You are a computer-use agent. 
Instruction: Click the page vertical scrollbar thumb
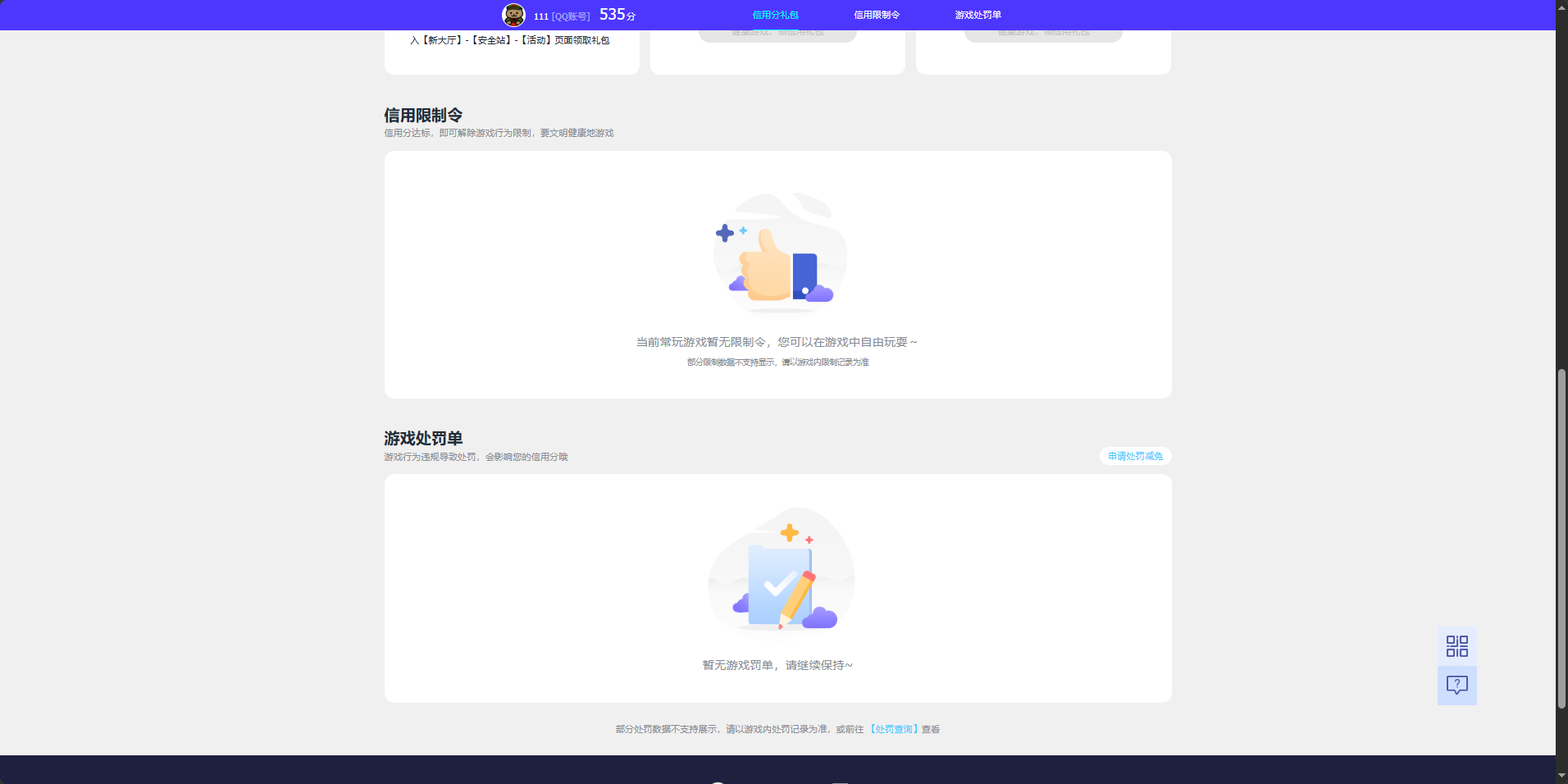coord(1561,539)
